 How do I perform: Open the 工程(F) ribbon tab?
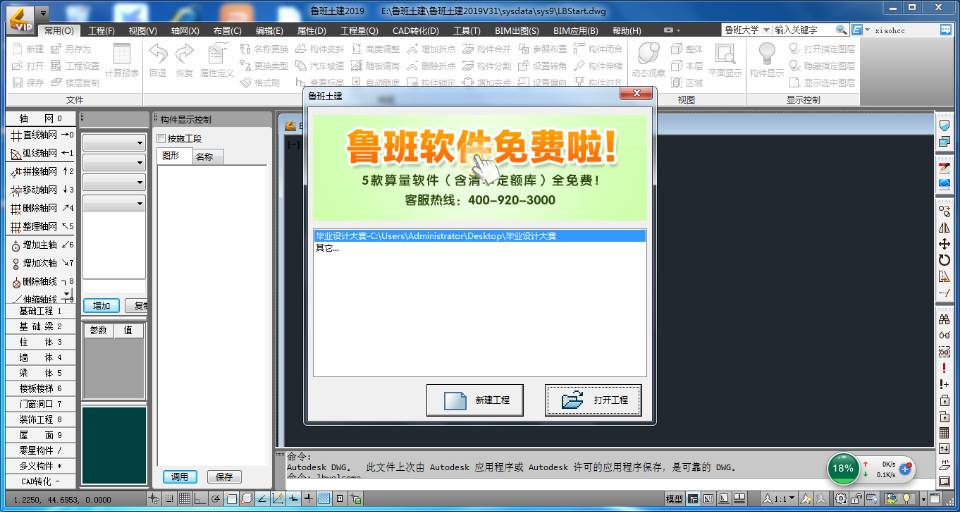pos(101,31)
